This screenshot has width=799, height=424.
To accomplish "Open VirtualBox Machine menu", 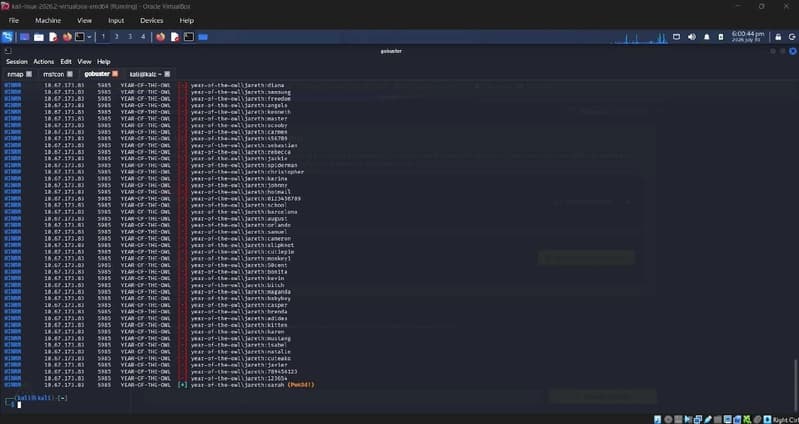I will 48,20.
